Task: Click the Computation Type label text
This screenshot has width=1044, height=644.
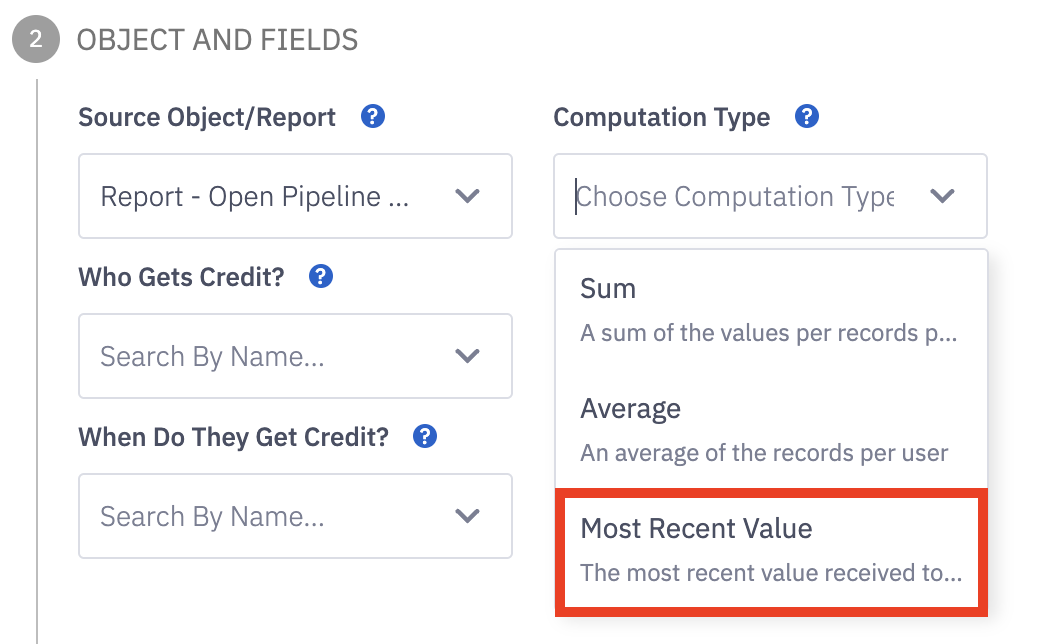Action: tap(662, 117)
